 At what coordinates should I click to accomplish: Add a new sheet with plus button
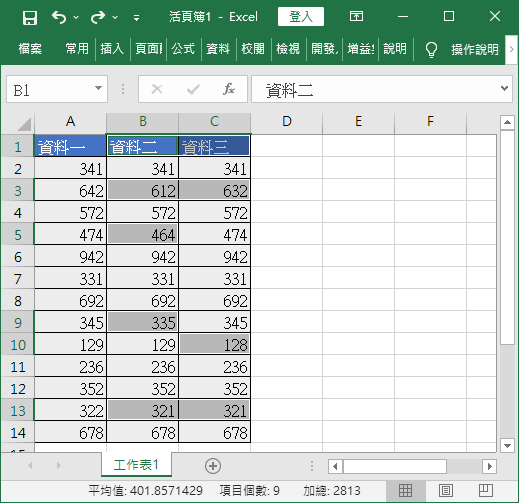click(213, 466)
